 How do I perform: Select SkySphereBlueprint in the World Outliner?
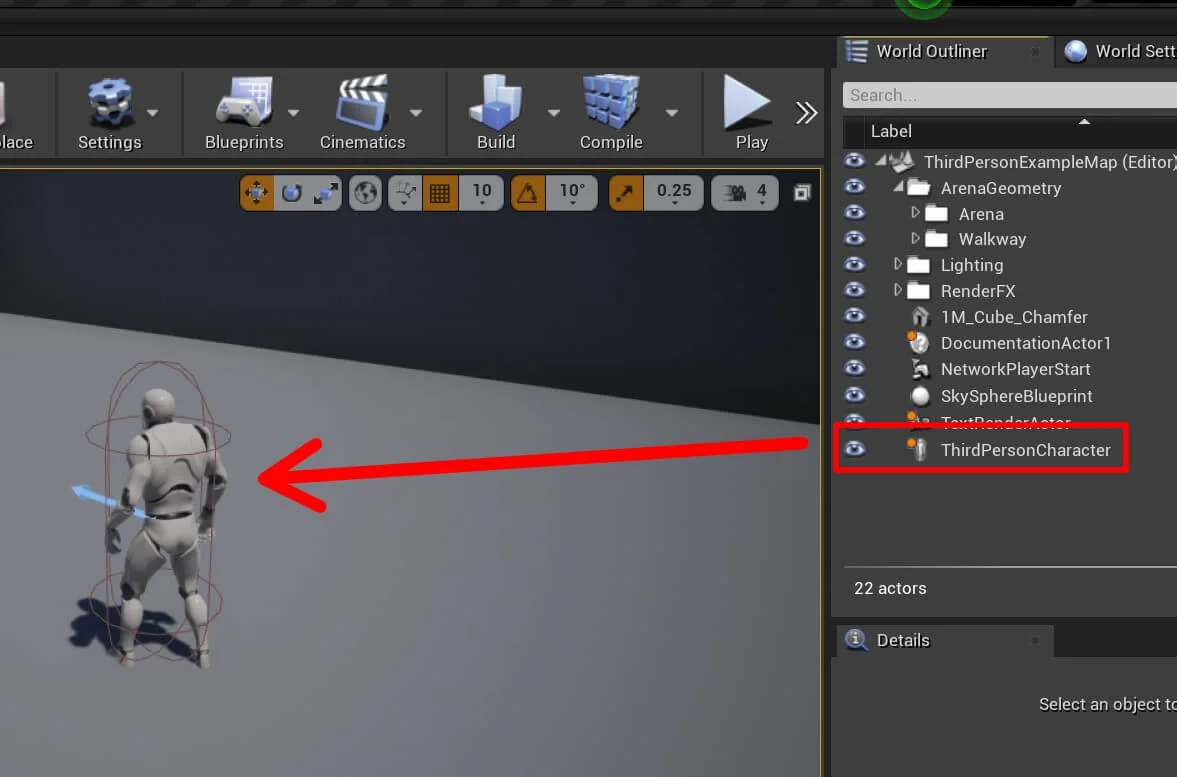pyautogui.click(x=1016, y=396)
